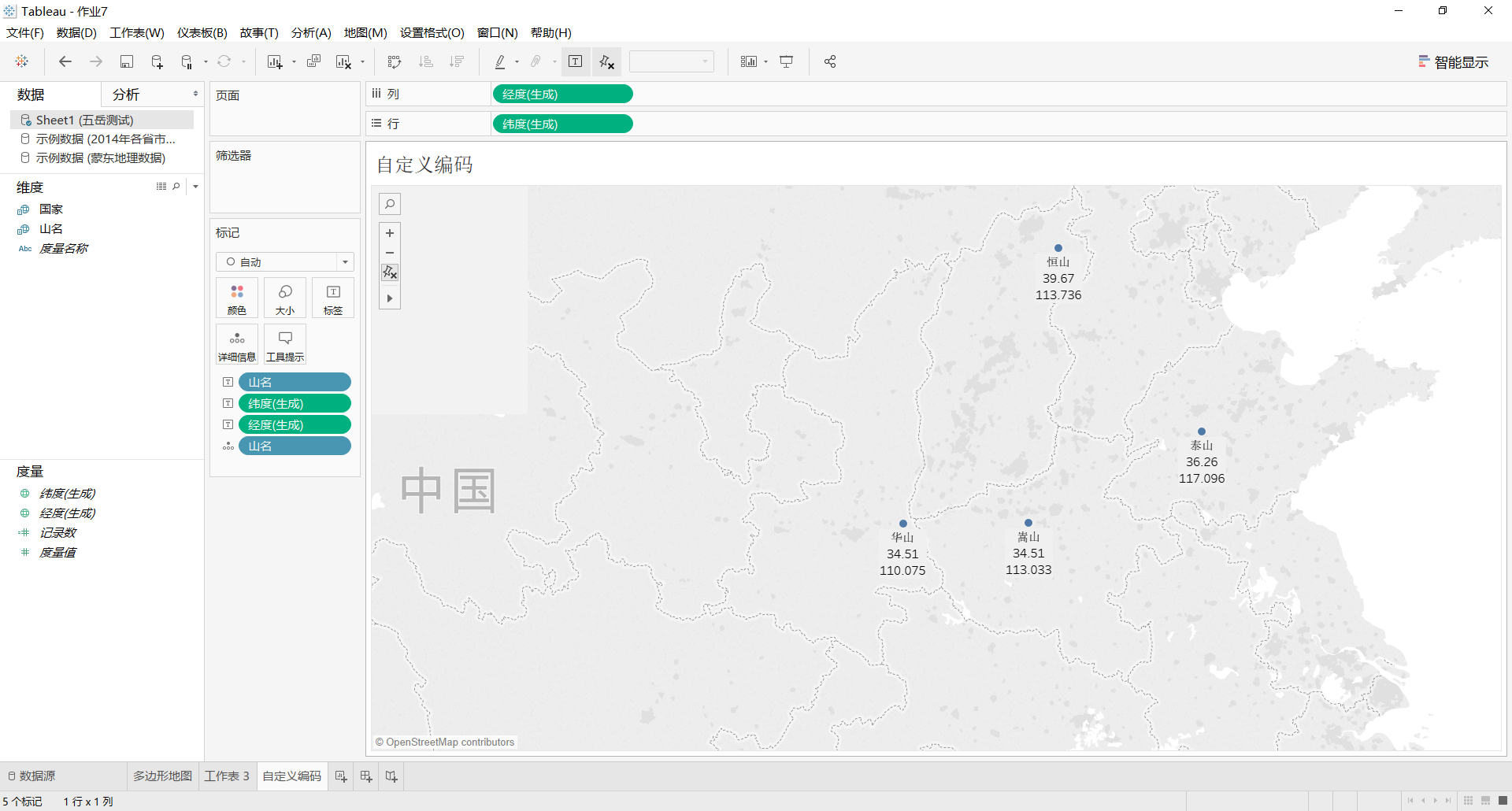Switch to the 多边形地图 worksheet tab
Screen dimensions: 1512x811
162,776
